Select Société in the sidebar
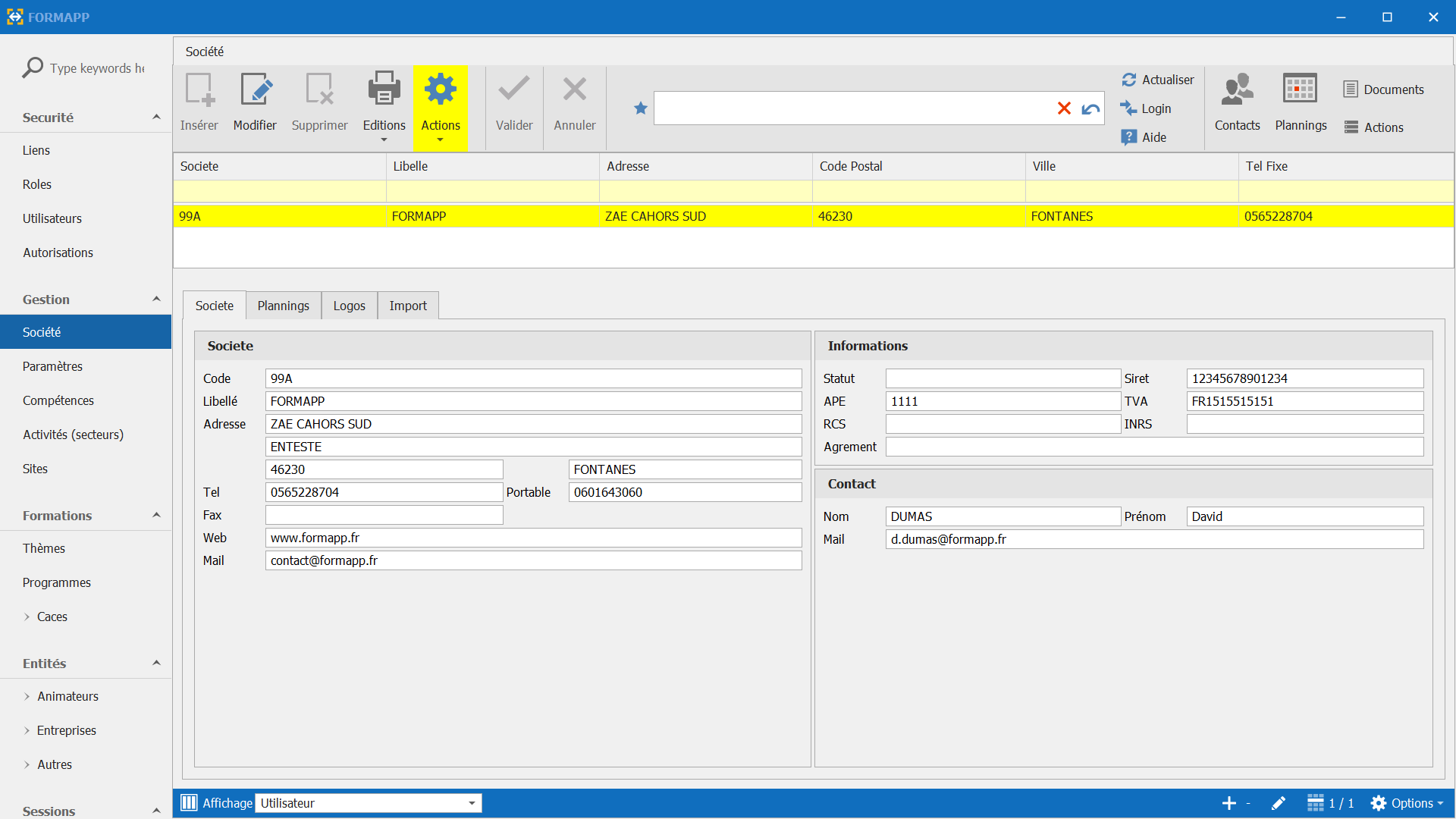 [86, 332]
